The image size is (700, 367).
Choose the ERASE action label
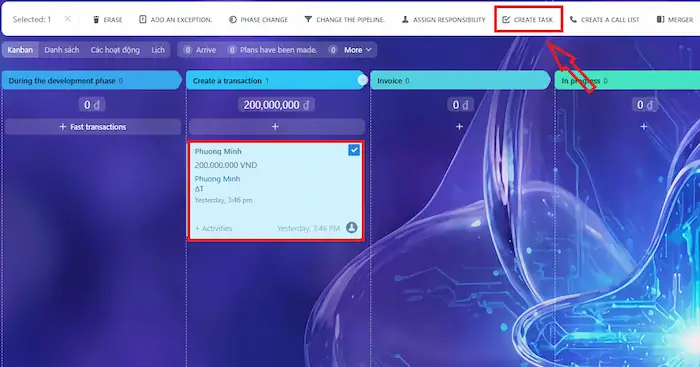(113, 20)
